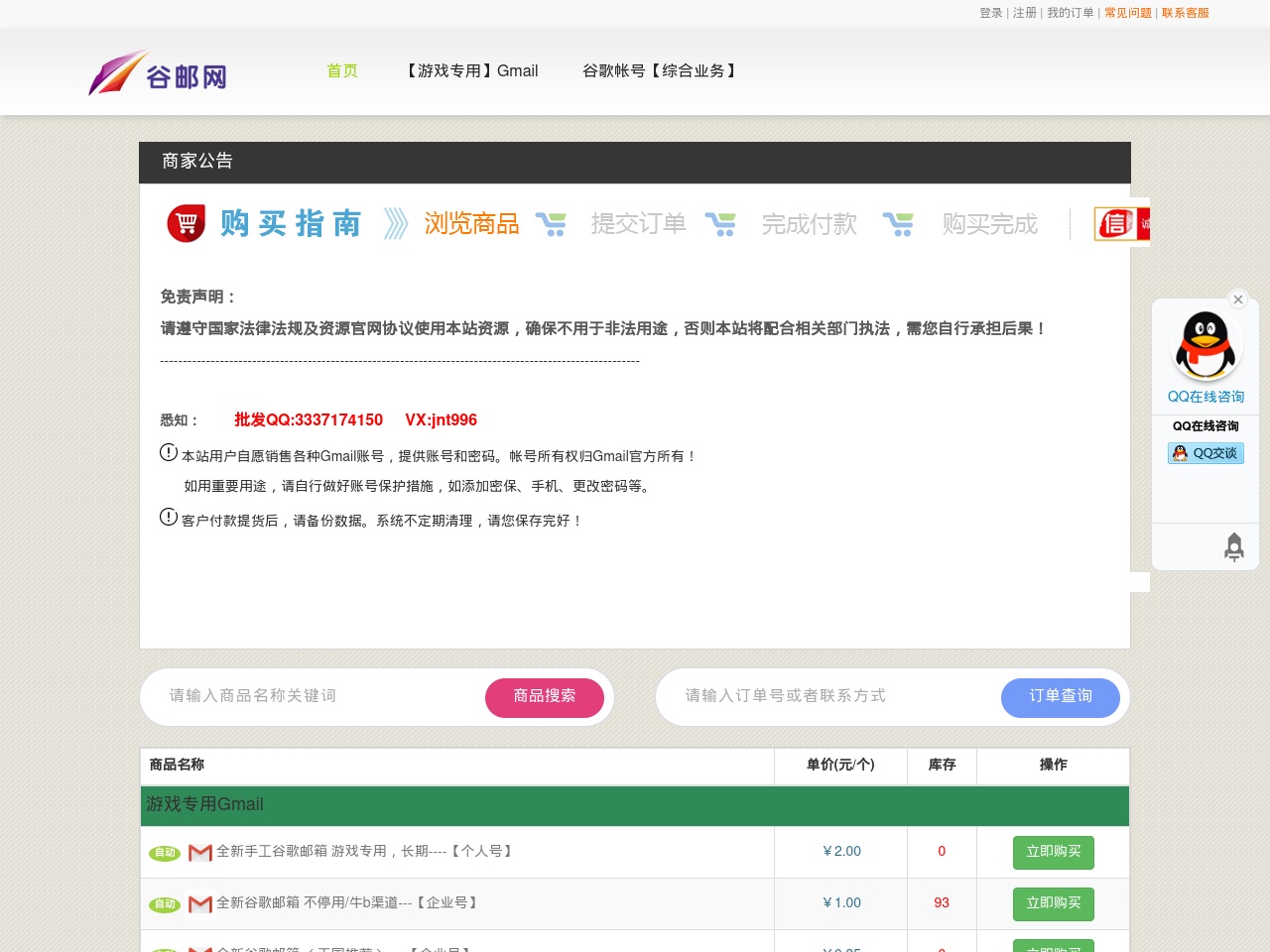Click the cart icon after 浏览商品
Image resolution: width=1270 pixels, height=952 pixels.
pyautogui.click(x=551, y=224)
